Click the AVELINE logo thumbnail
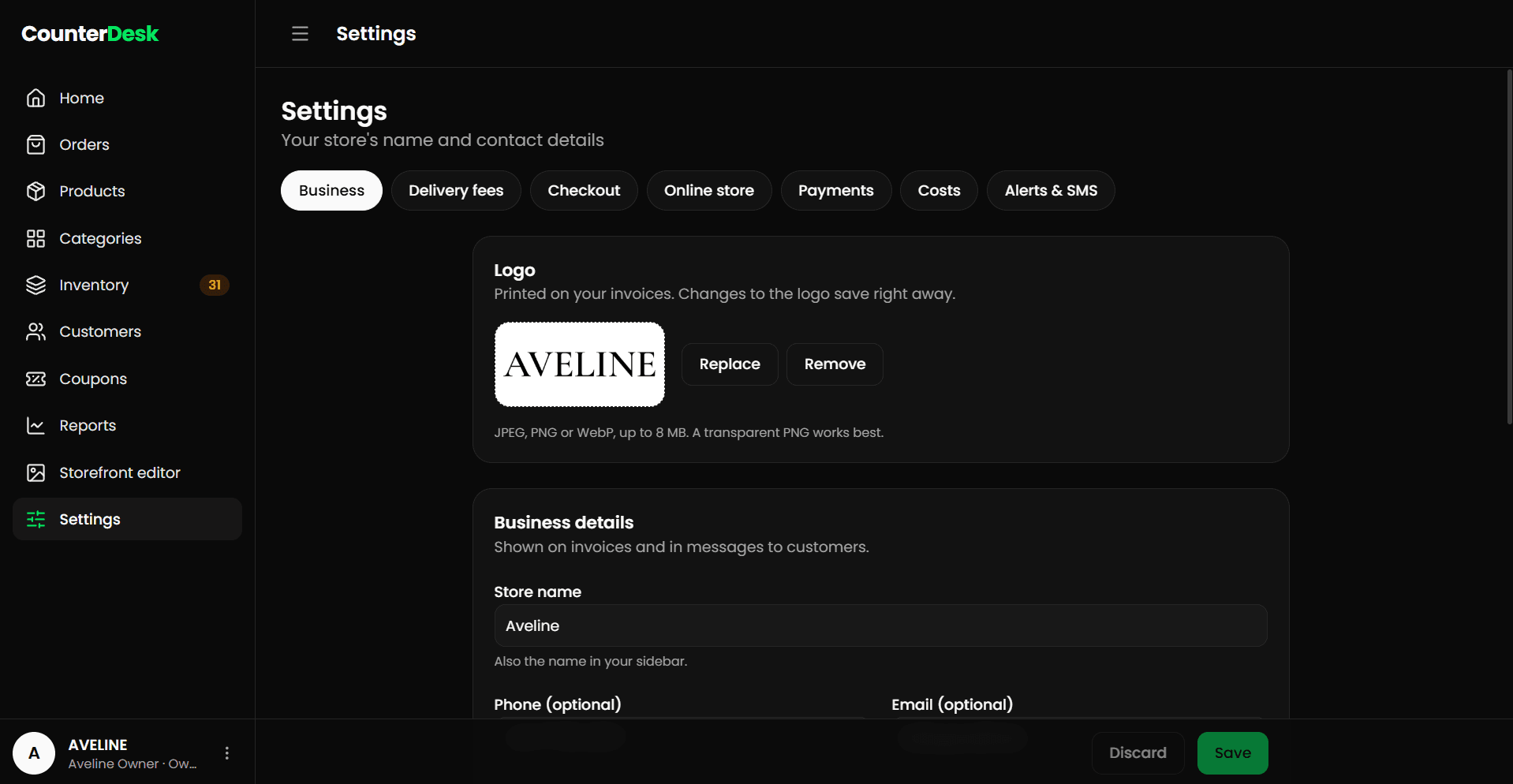 coord(580,364)
